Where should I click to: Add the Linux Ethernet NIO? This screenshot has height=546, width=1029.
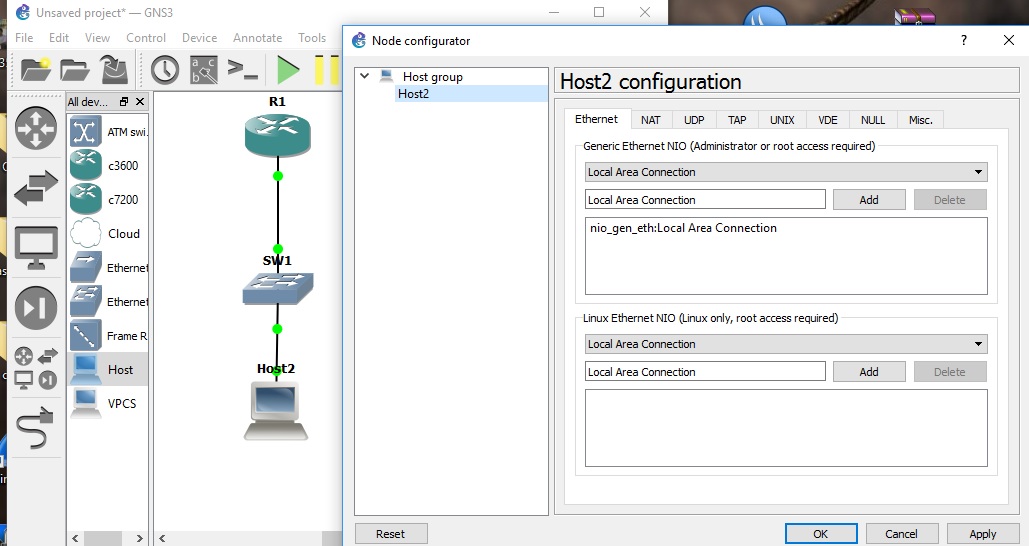pos(869,371)
